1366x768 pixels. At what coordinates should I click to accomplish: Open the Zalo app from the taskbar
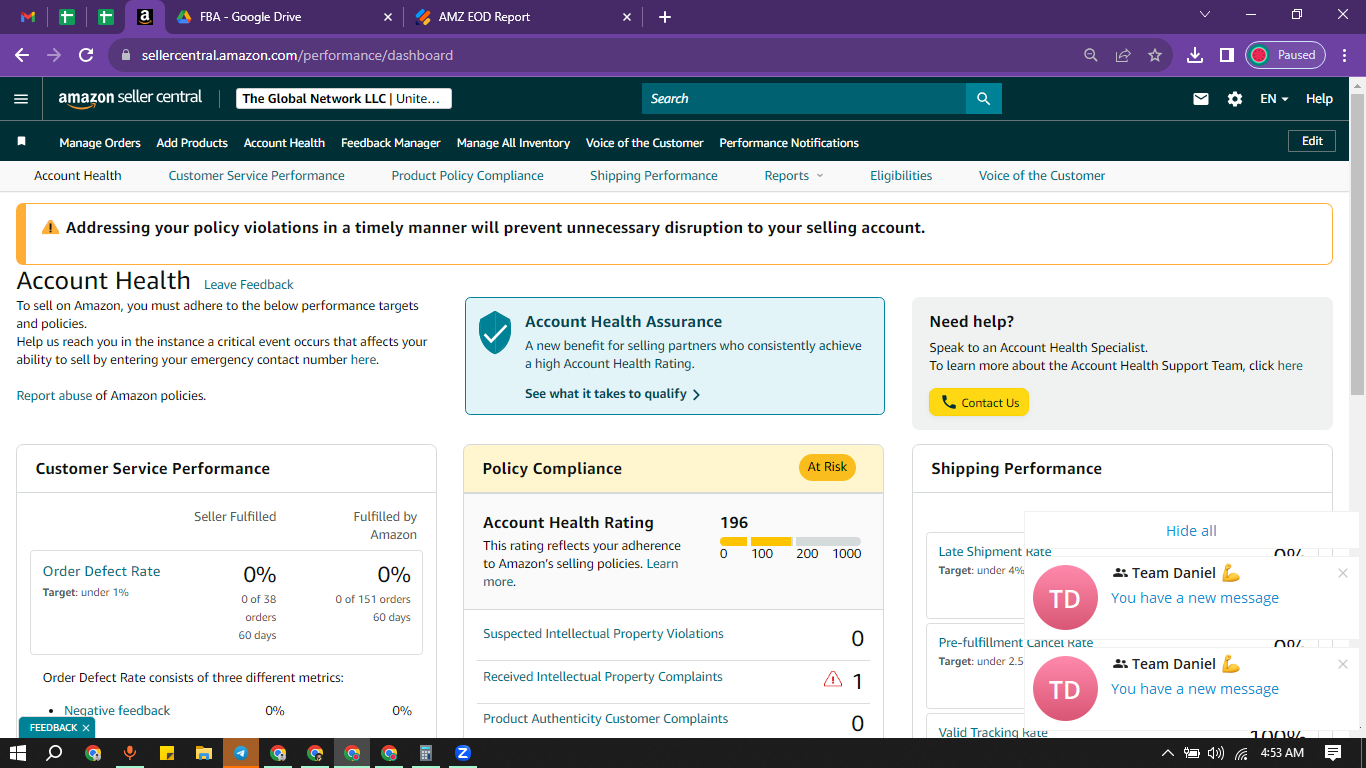(463, 753)
